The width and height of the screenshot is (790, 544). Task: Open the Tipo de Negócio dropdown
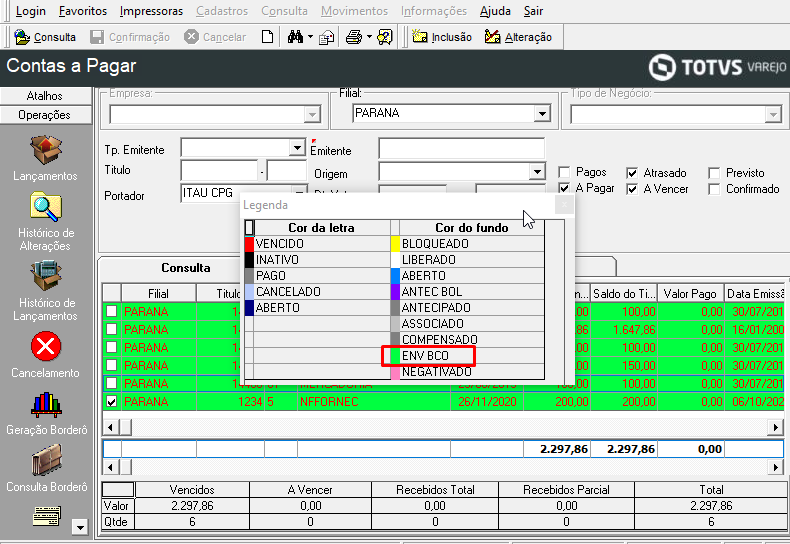pyautogui.click(x=773, y=114)
